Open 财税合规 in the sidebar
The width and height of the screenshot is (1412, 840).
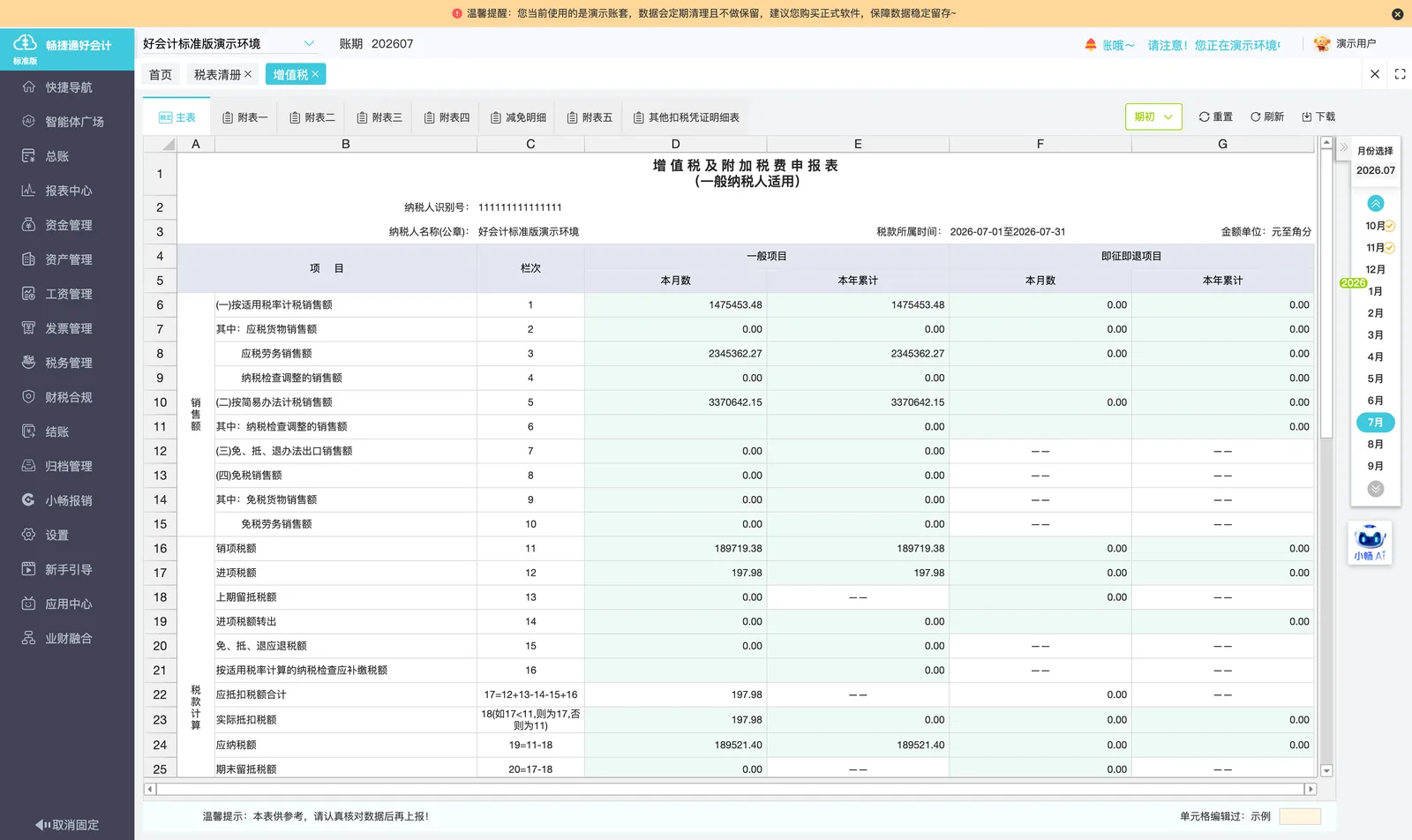[68, 397]
